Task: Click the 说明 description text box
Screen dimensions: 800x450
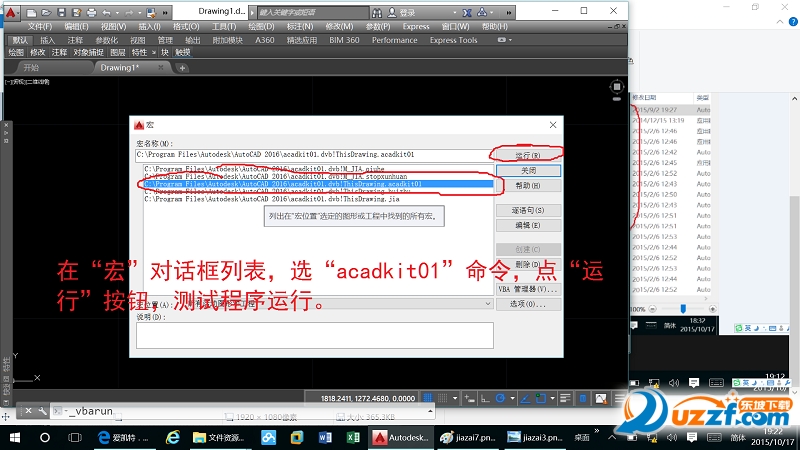Action: pyautogui.click(x=315, y=335)
